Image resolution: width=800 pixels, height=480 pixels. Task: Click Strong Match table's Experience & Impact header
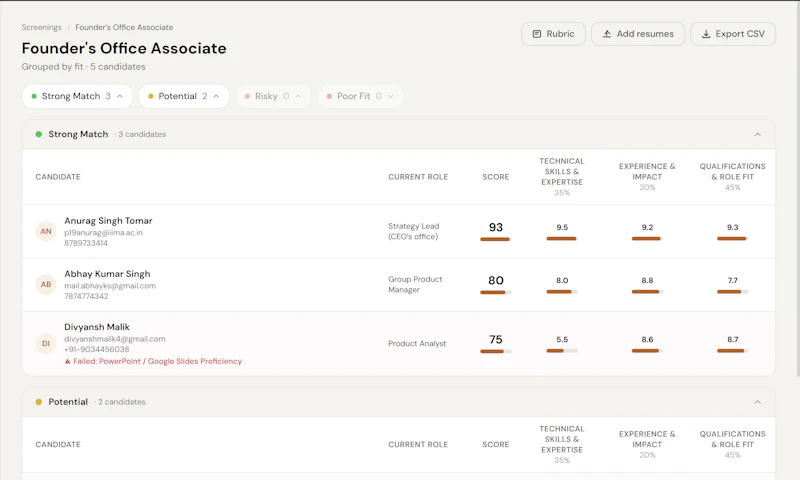pos(647,176)
